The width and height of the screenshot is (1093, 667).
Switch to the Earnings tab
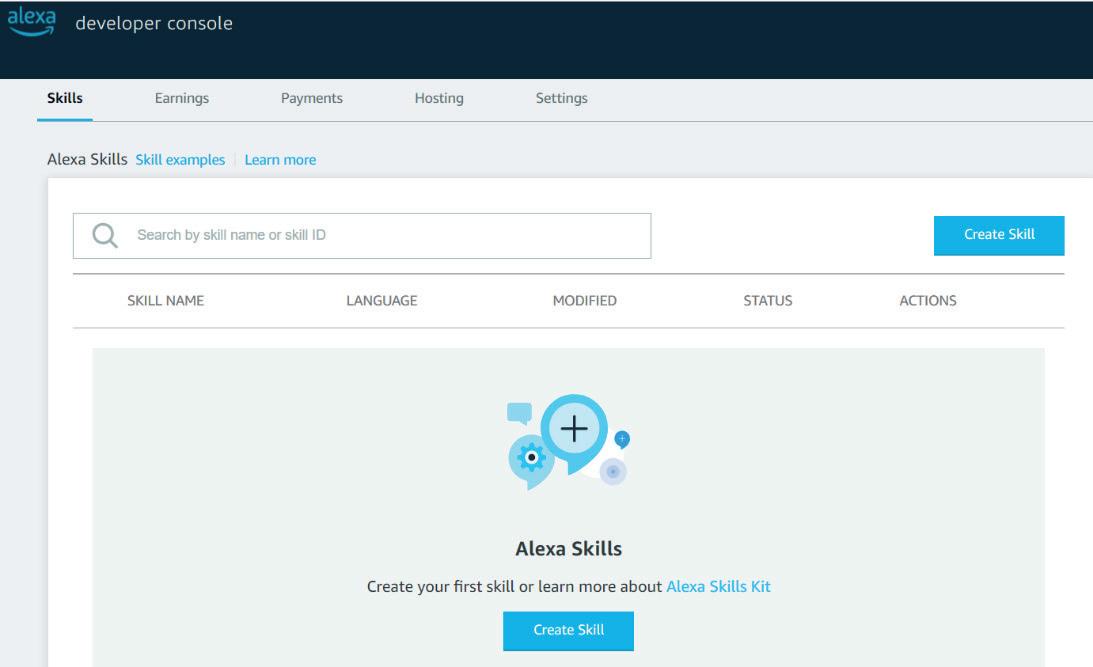pos(182,98)
